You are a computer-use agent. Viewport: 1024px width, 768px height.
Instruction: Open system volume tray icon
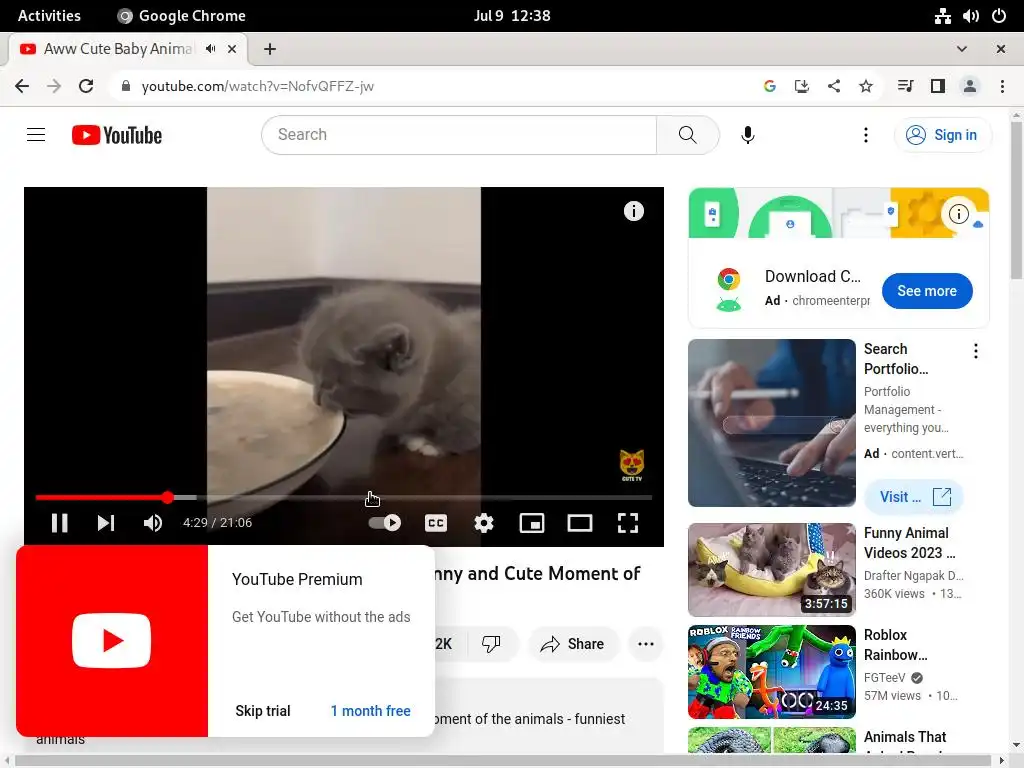tap(970, 16)
